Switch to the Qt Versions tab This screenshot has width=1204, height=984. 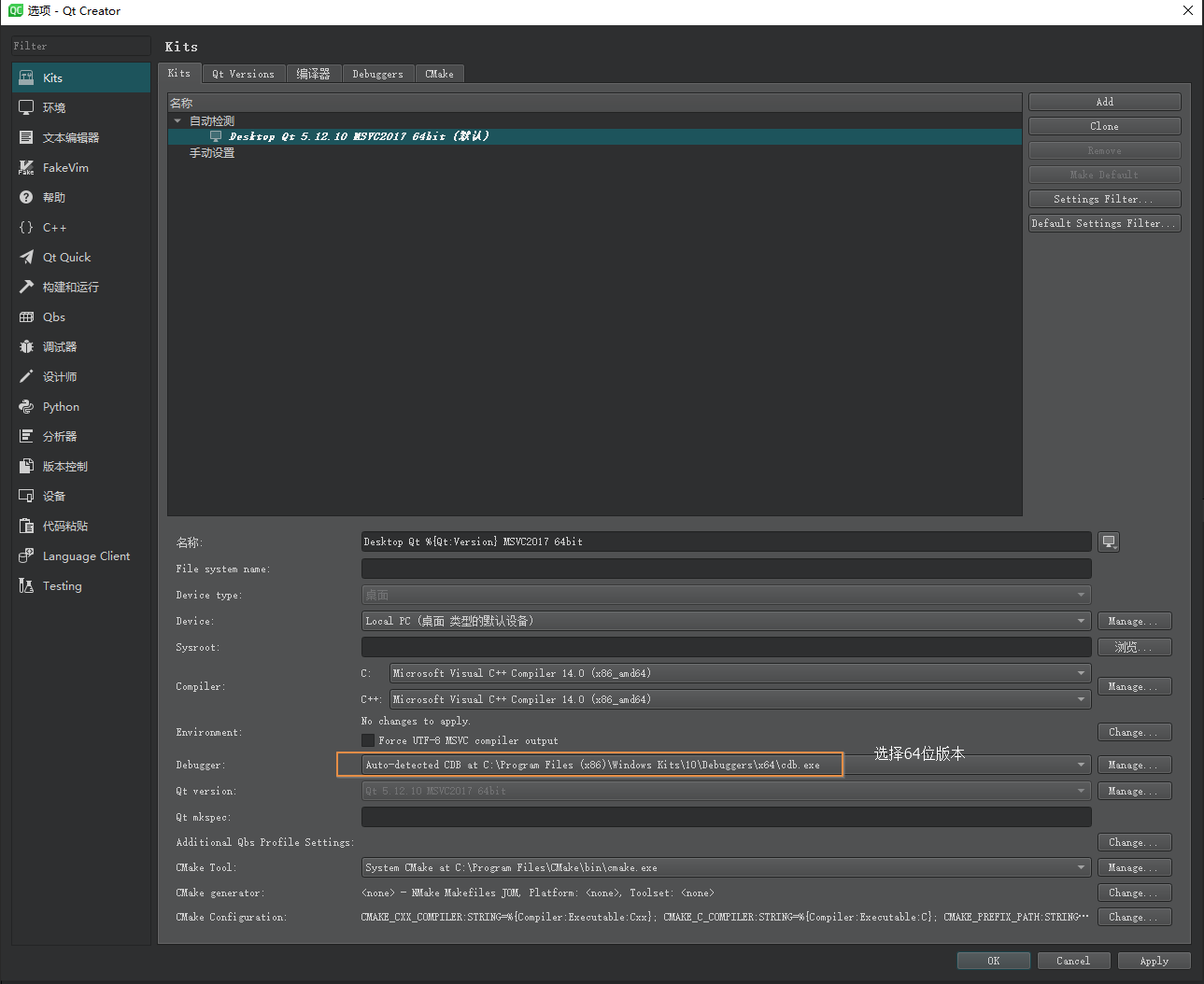point(243,73)
